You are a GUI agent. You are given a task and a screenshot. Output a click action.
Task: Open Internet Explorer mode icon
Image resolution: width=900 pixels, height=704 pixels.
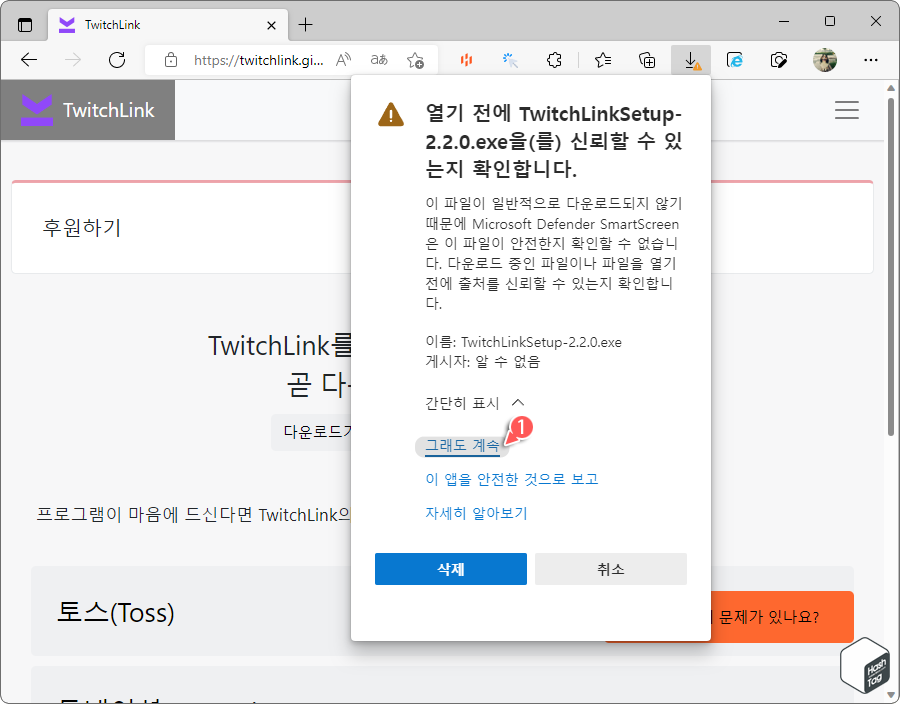click(734, 60)
